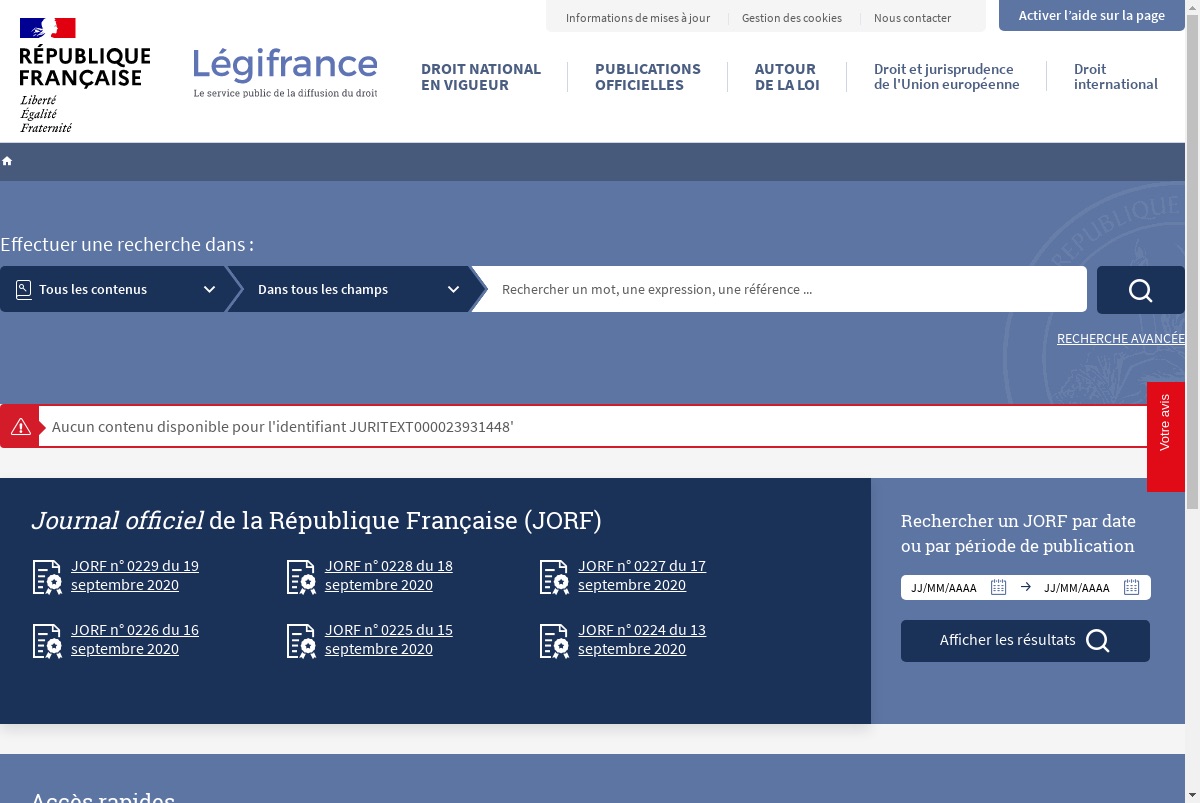Image resolution: width=1200 pixels, height=803 pixels.
Task: Click the document icon beside JORF n° 0228
Action: [x=301, y=577]
